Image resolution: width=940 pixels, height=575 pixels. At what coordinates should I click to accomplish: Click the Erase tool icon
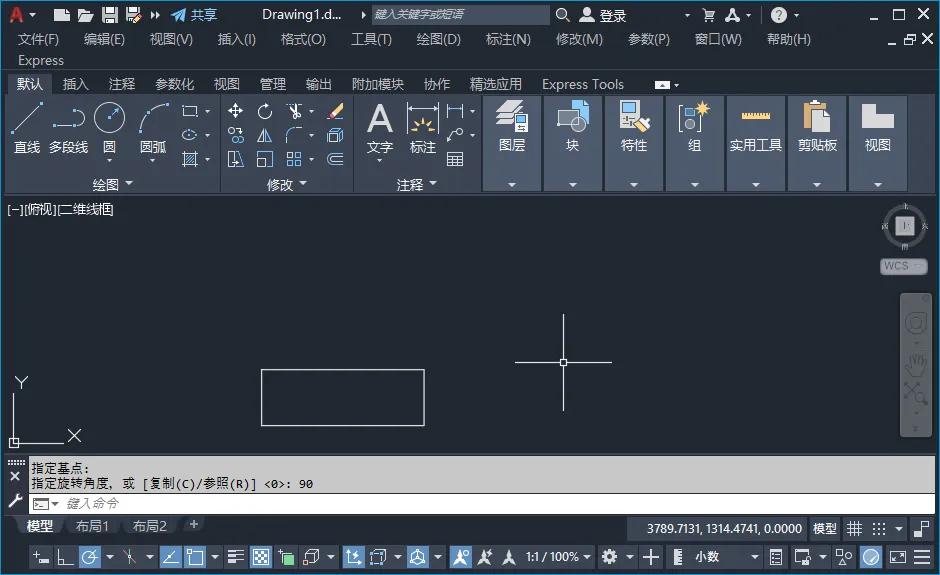[x=336, y=111]
